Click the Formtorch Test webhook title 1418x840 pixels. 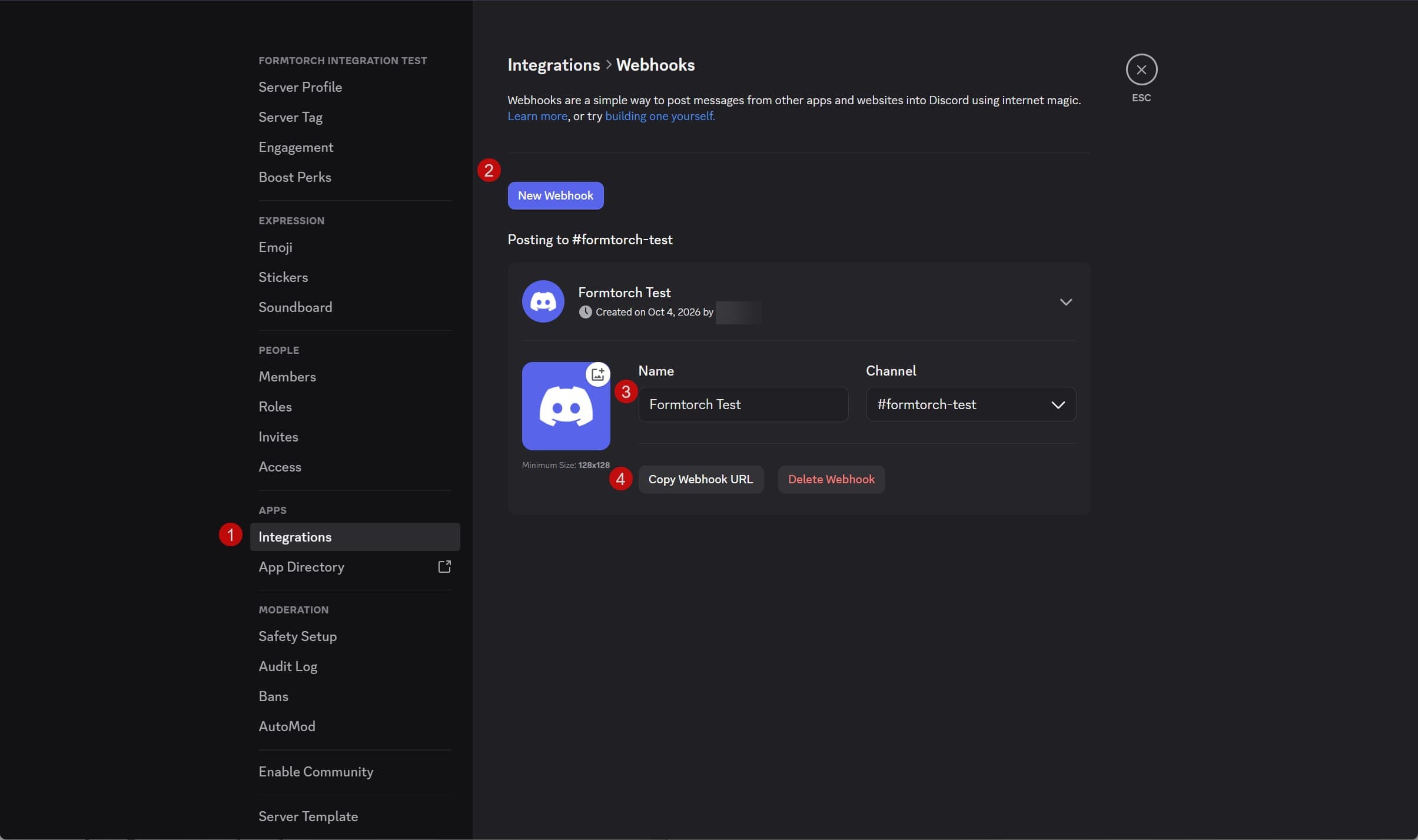624,293
